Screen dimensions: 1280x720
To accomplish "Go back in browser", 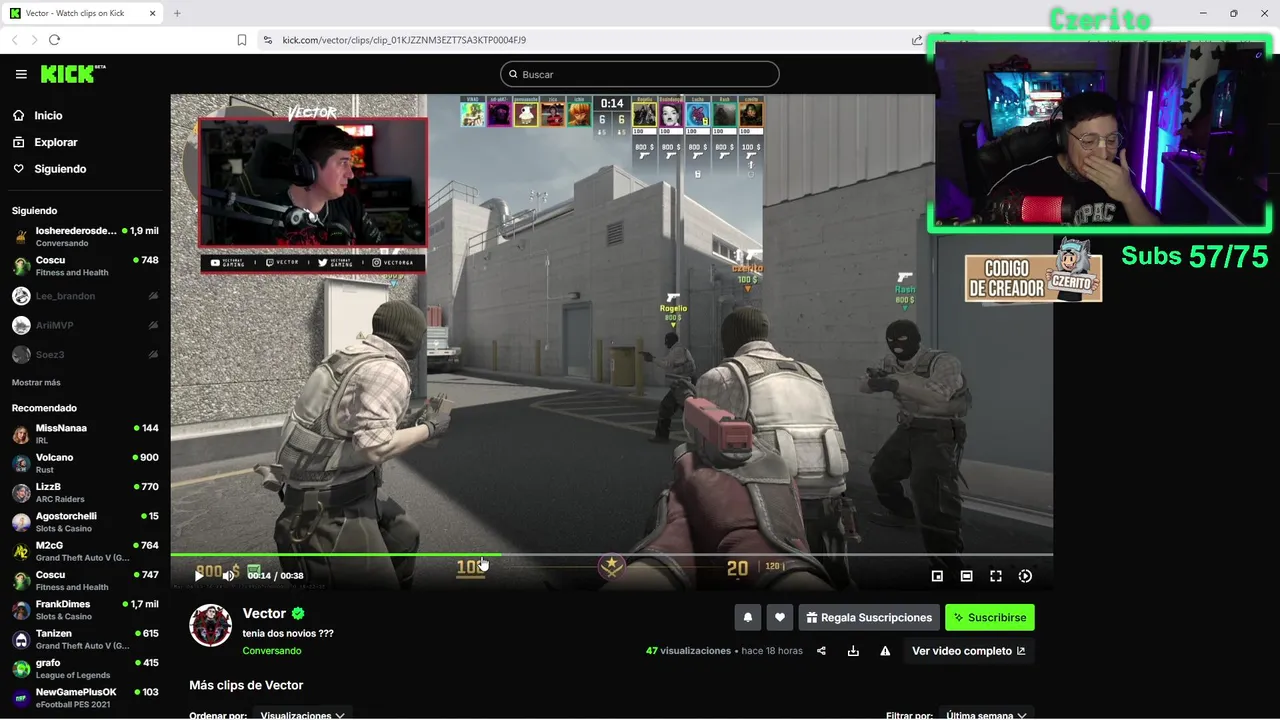I will click(x=14, y=40).
